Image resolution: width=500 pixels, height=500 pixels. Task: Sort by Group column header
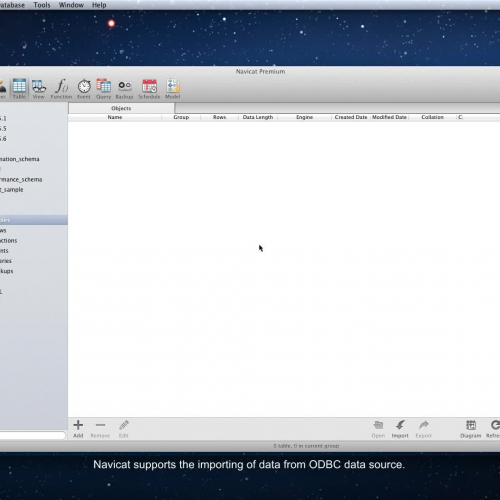(x=181, y=117)
